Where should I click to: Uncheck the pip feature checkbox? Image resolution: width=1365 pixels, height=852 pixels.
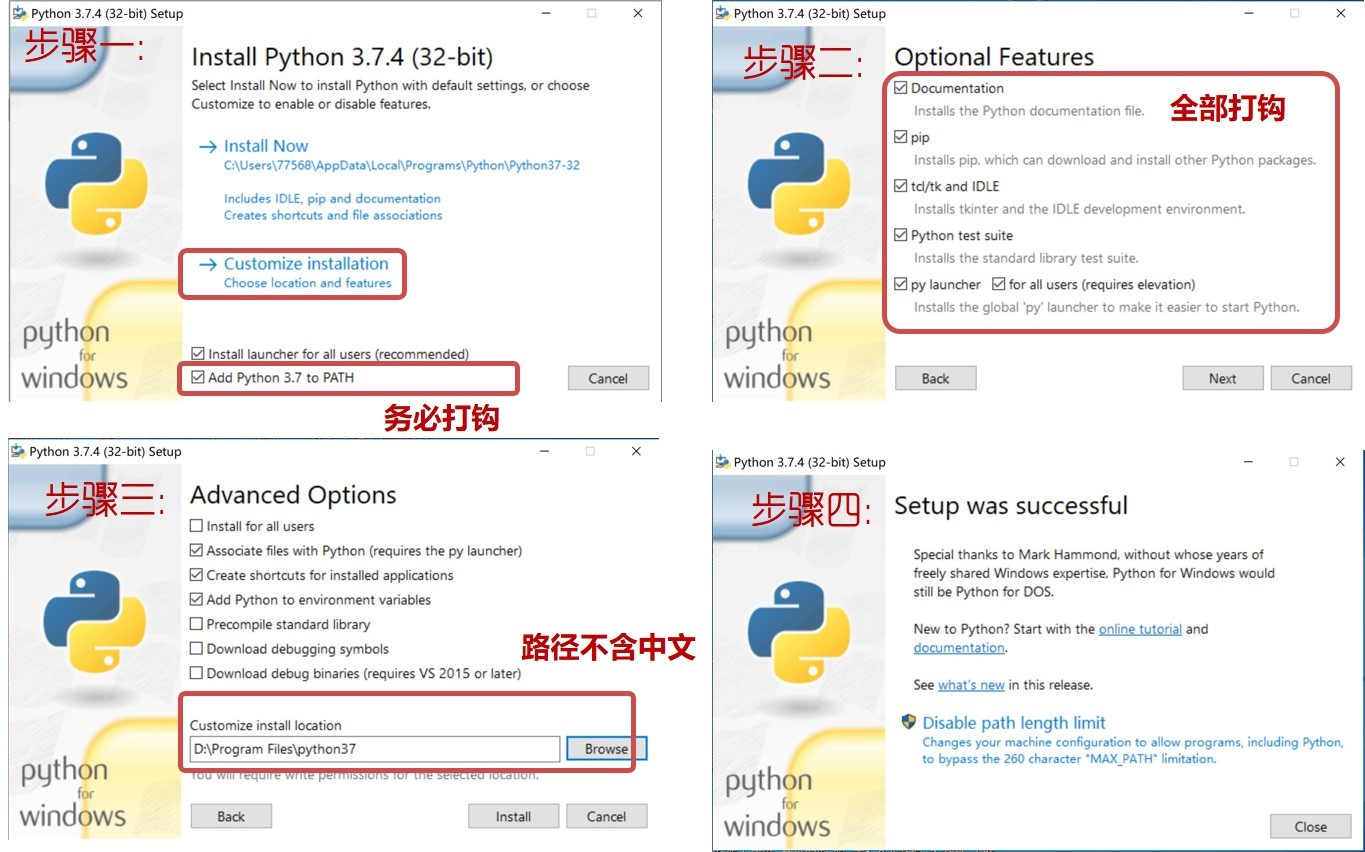tap(901, 137)
